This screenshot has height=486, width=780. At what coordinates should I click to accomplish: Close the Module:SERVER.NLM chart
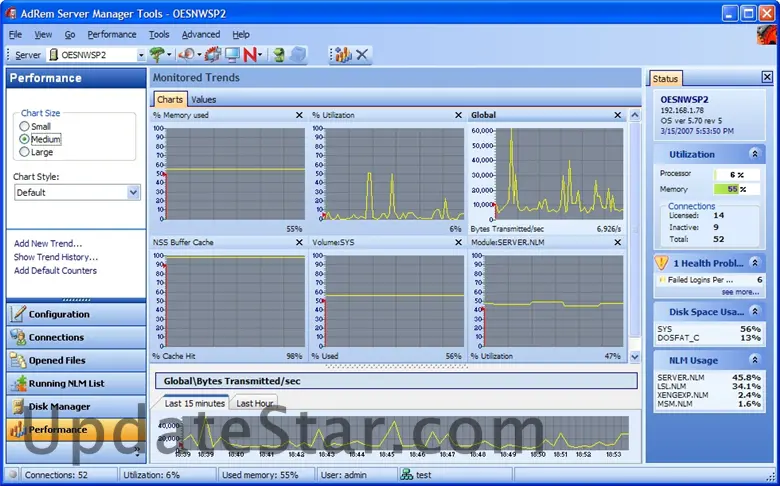tap(617, 242)
